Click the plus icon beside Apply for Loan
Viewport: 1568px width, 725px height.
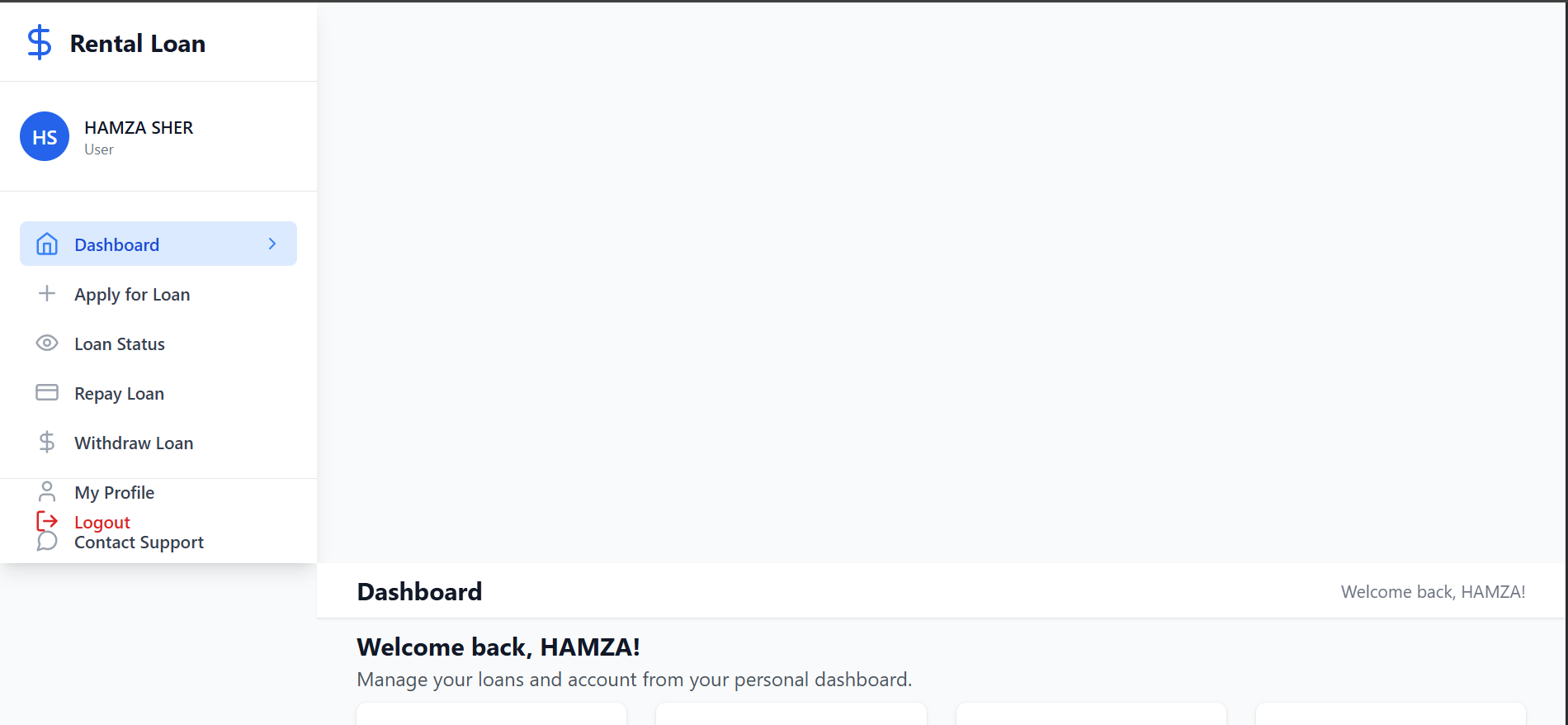tap(47, 293)
